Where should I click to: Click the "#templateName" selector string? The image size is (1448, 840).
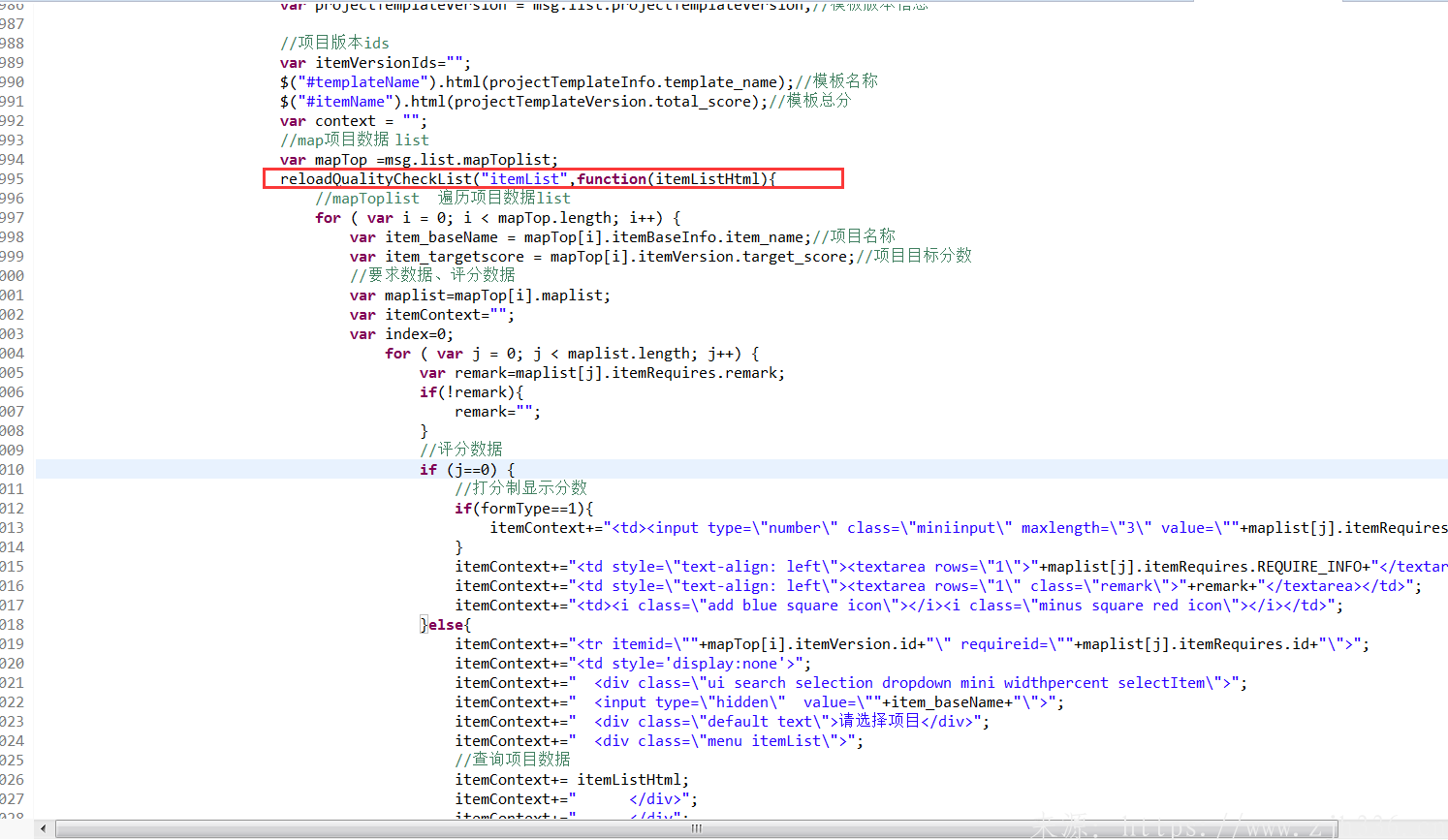(363, 81)
